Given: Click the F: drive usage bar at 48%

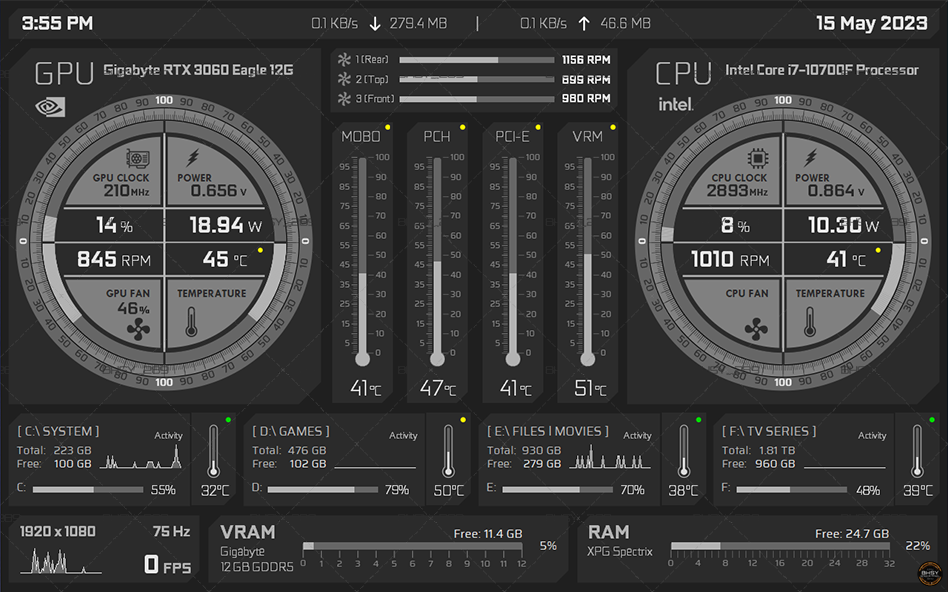Looking at the screenshot, I should click(x=791, y=489).
